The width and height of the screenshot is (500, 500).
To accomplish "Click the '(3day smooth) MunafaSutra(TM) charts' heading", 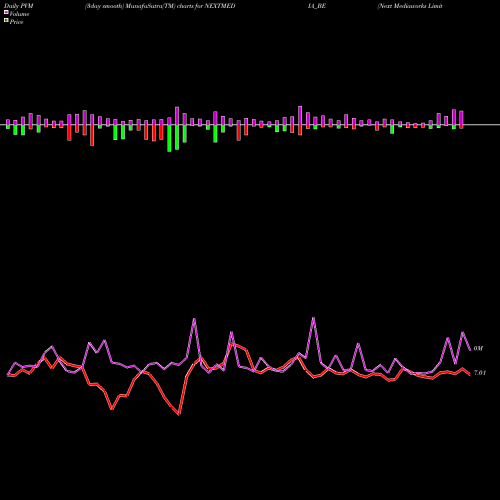I will pos(139,6).
